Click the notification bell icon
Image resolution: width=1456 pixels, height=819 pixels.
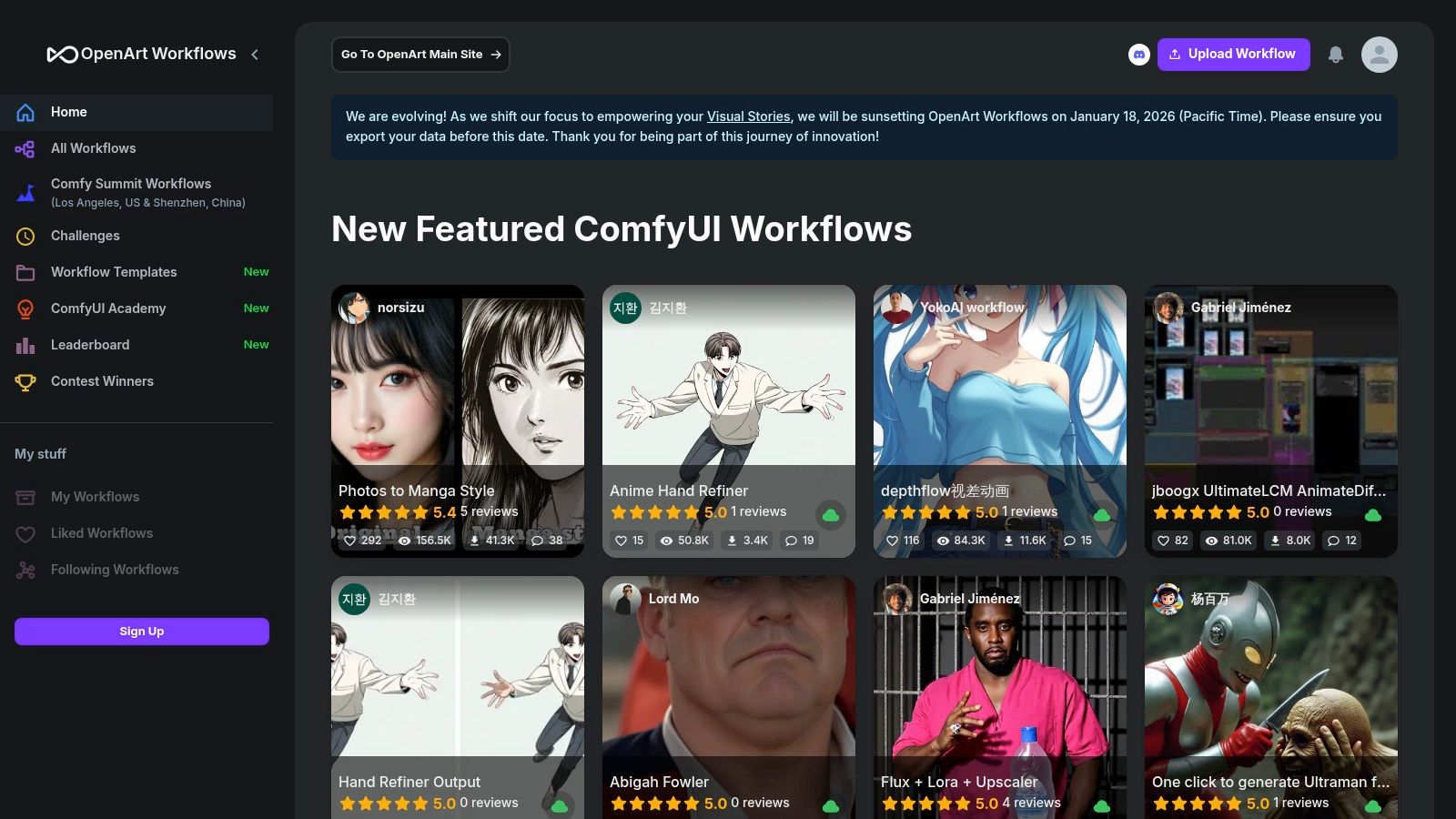pyautogui.click(x=1336, y=55)
